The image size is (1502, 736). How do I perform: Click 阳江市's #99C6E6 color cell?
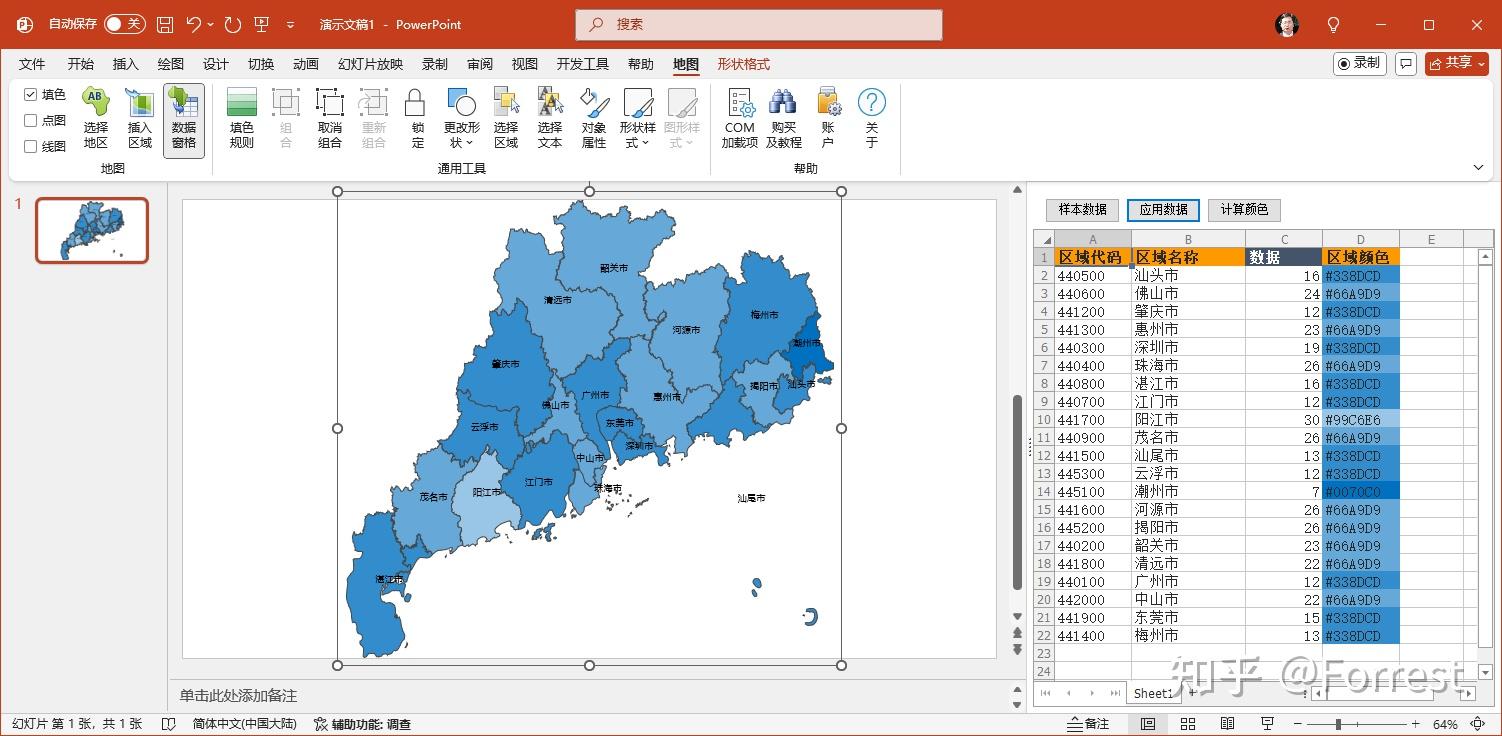[x=1361, y=419]
